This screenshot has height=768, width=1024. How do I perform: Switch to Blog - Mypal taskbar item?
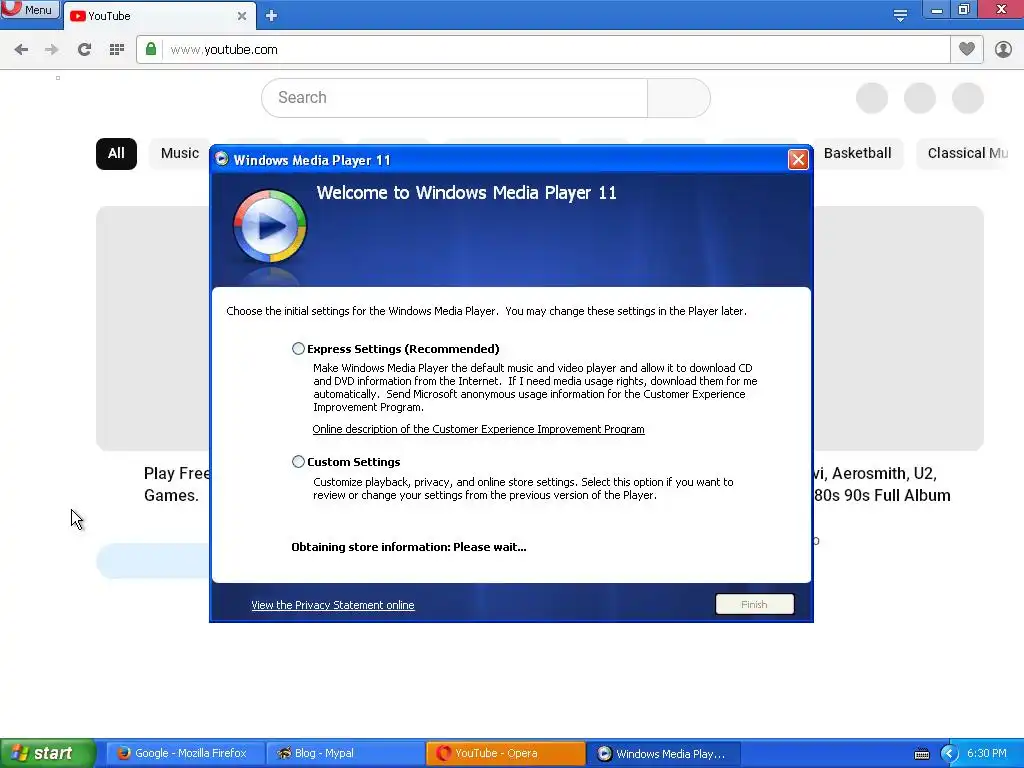tap(345, 753)
